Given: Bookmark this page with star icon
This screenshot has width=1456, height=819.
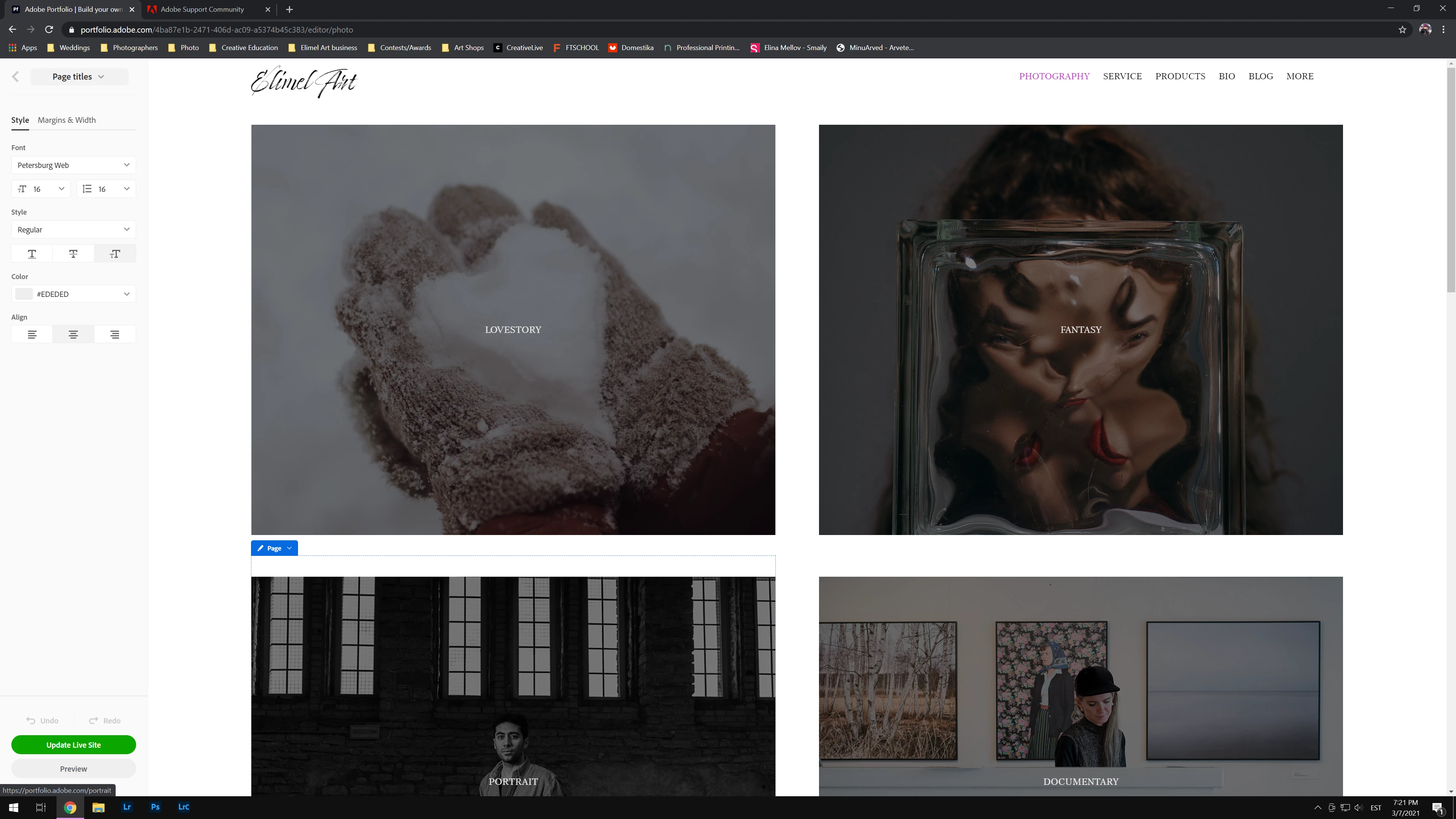Looking at the screenshot, I should pyautogui.click(x=1402, y=30).
